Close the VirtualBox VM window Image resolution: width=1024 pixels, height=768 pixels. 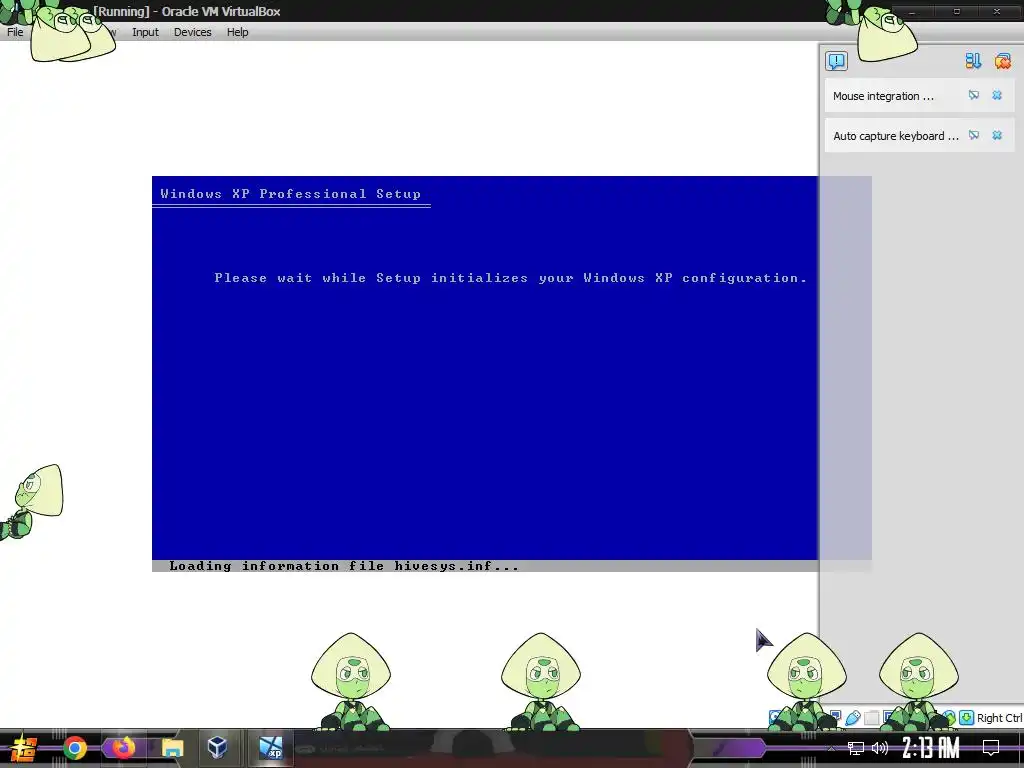point(997,12)
